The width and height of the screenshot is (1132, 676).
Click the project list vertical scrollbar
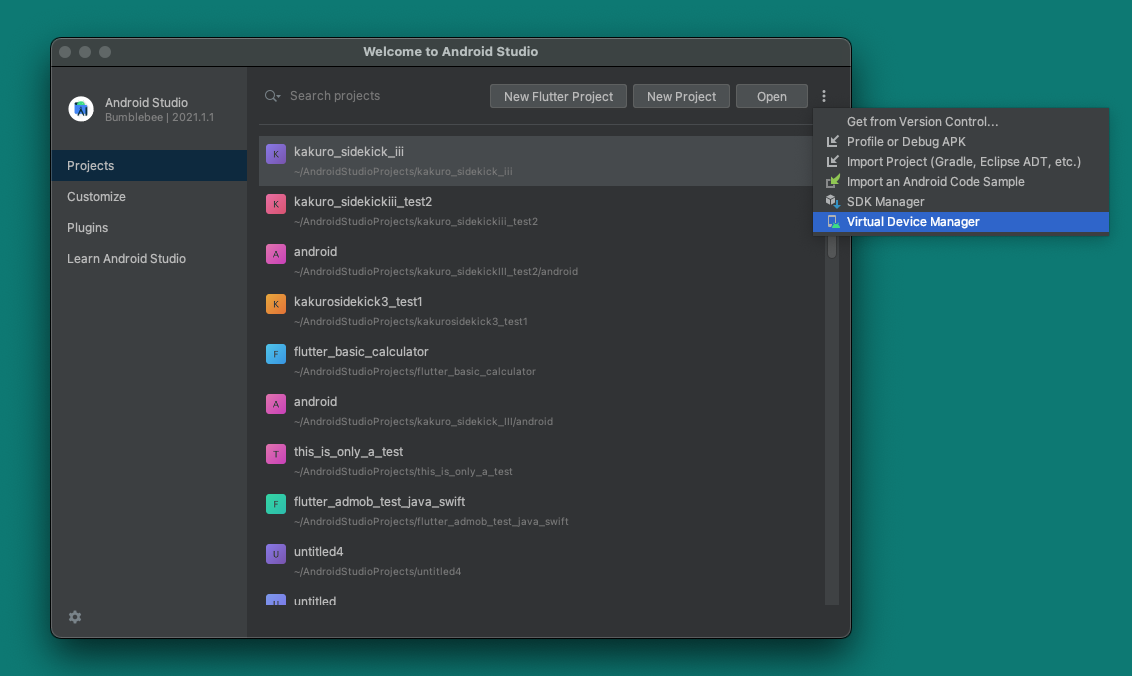click(832, 244)
